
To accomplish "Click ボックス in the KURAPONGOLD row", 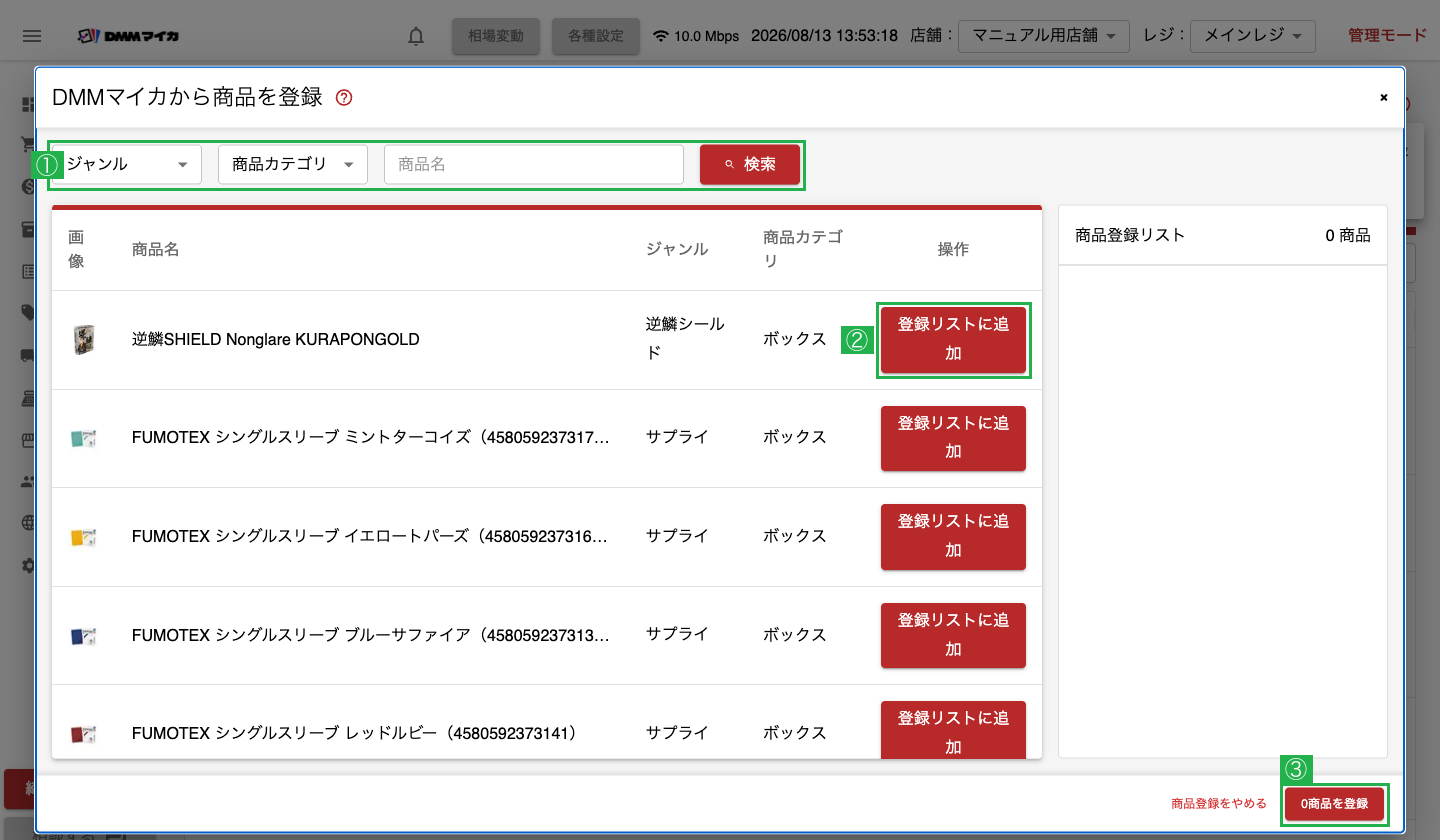I will coord(795,339).
